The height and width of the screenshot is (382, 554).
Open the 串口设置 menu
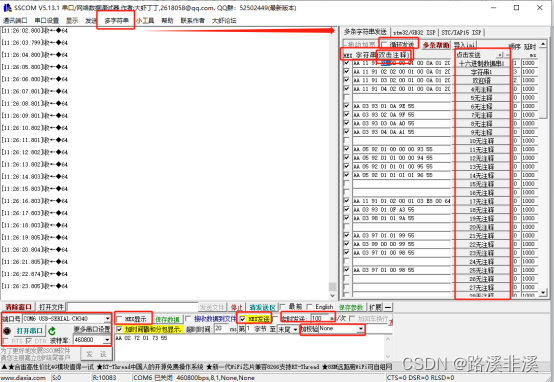[47, 20]
